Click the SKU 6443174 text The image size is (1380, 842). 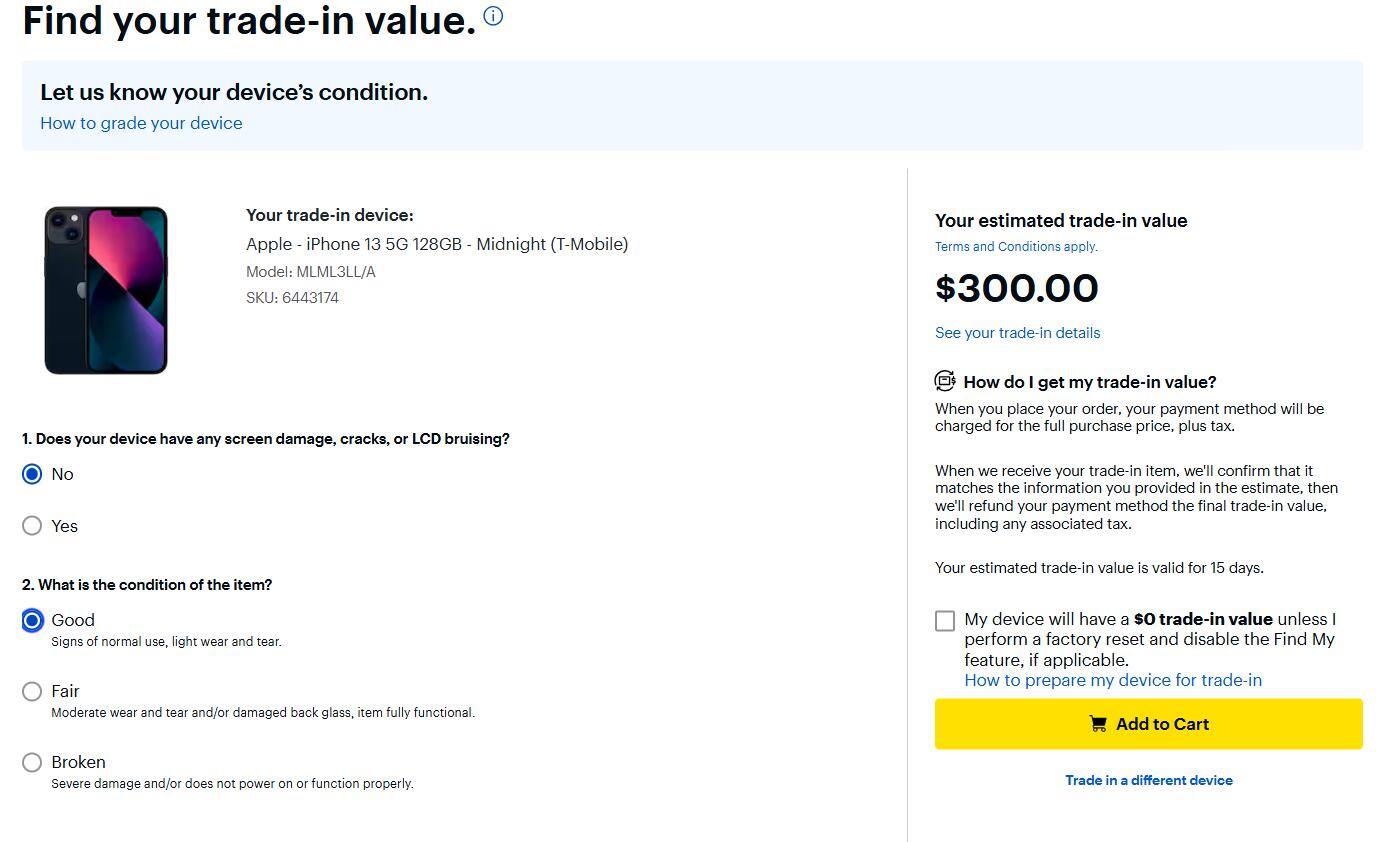[292, 298]
